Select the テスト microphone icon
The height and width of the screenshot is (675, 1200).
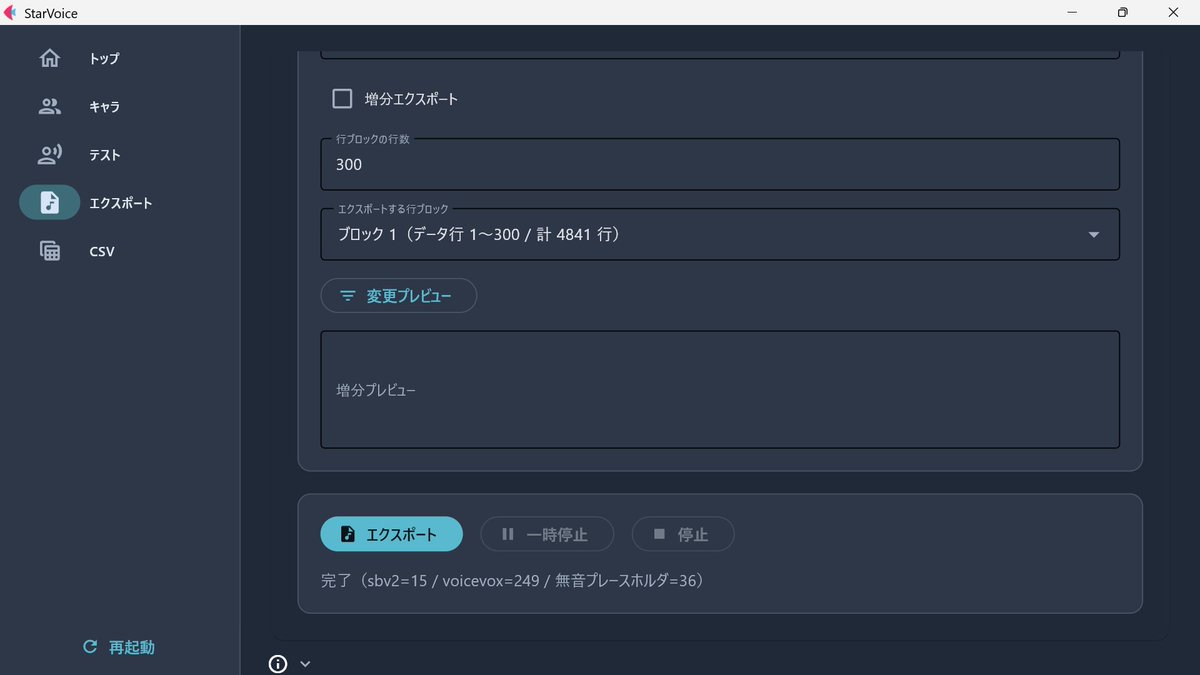click(49, 154)
